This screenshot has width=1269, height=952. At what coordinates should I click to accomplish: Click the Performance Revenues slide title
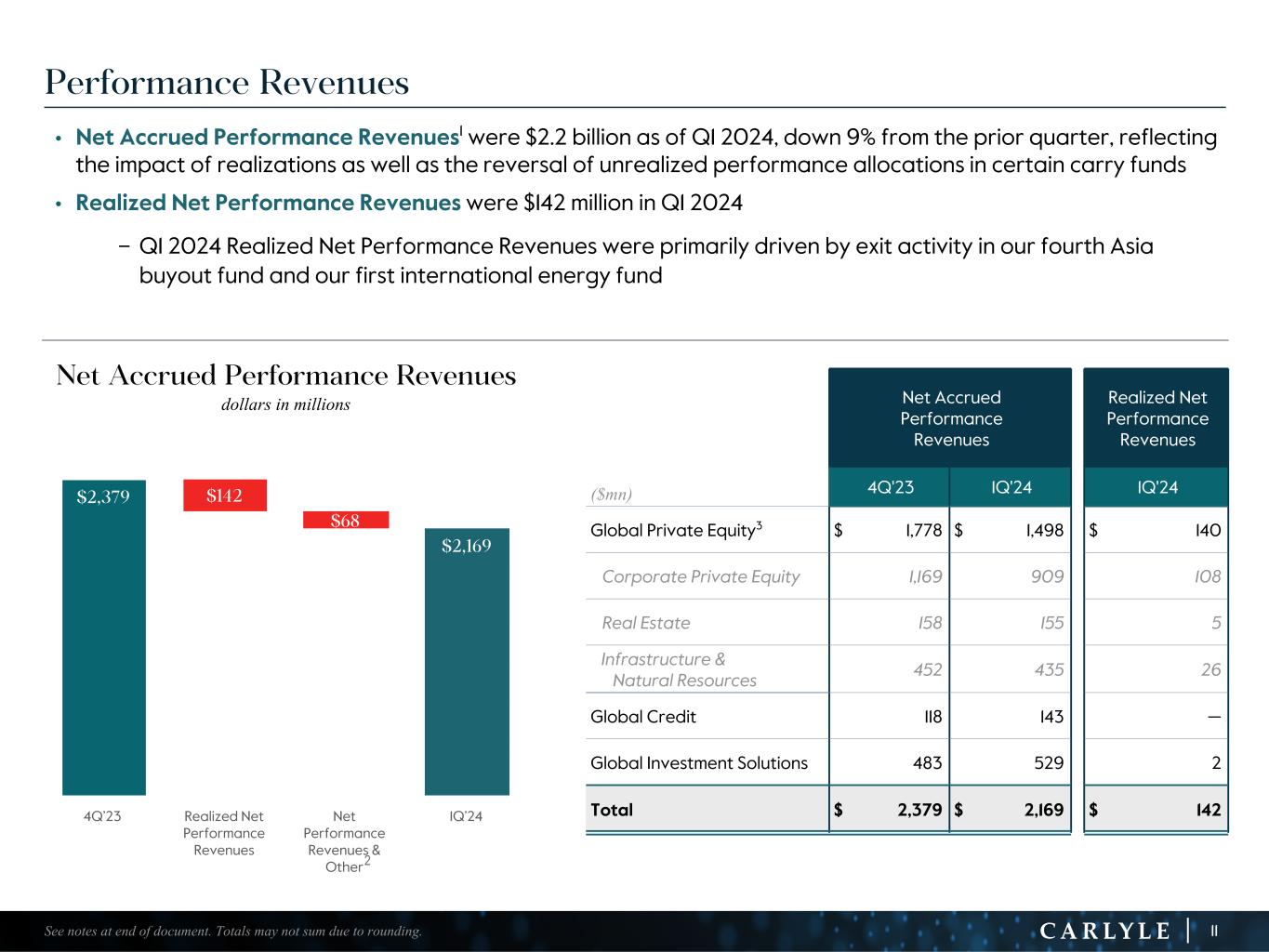[227, 83]
